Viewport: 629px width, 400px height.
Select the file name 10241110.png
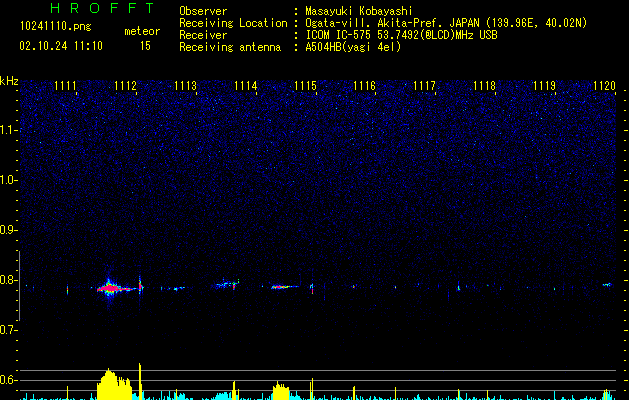click(x=56, y=27)
